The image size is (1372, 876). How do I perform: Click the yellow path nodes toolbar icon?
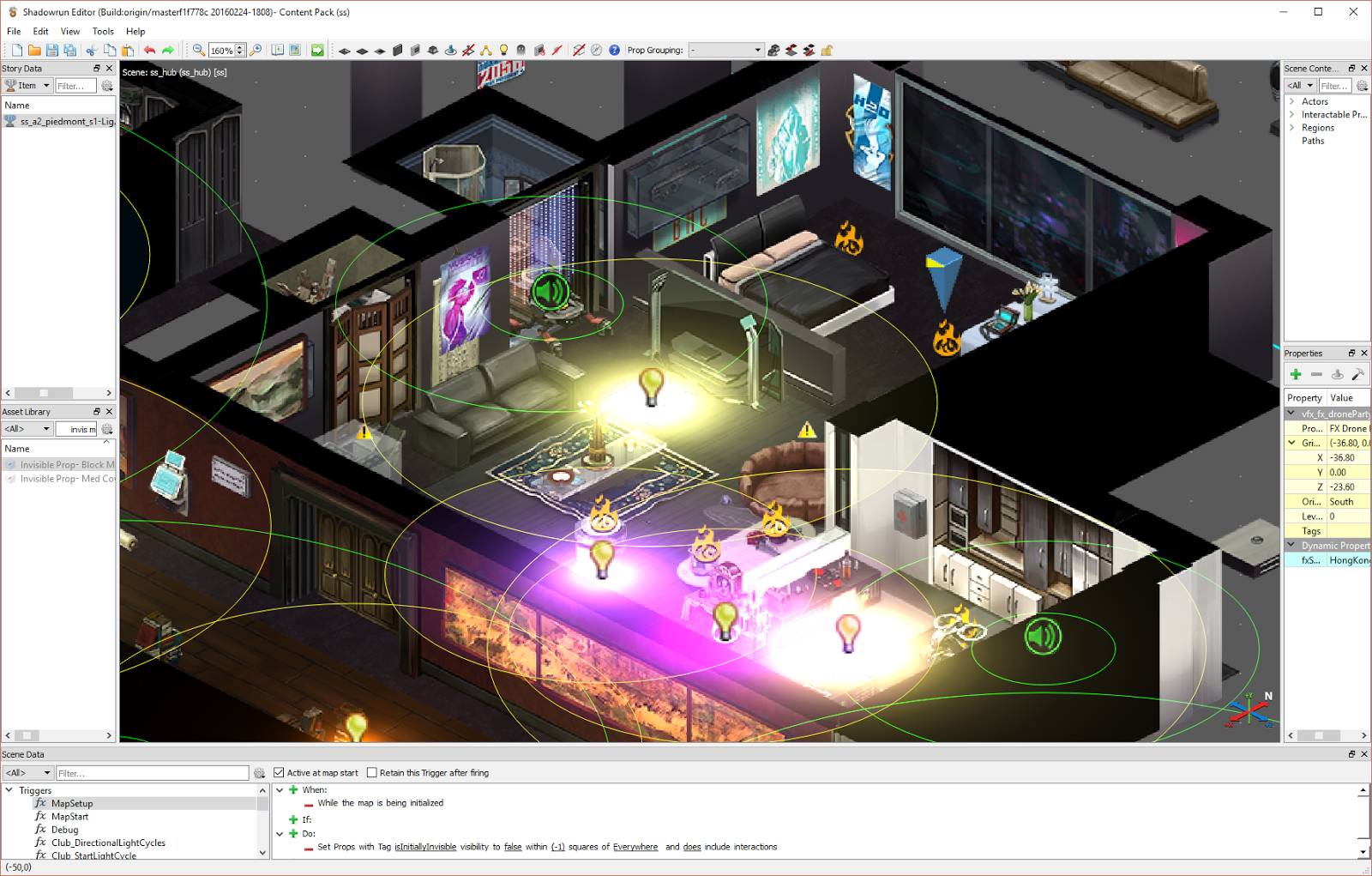[x=486, y=51]
